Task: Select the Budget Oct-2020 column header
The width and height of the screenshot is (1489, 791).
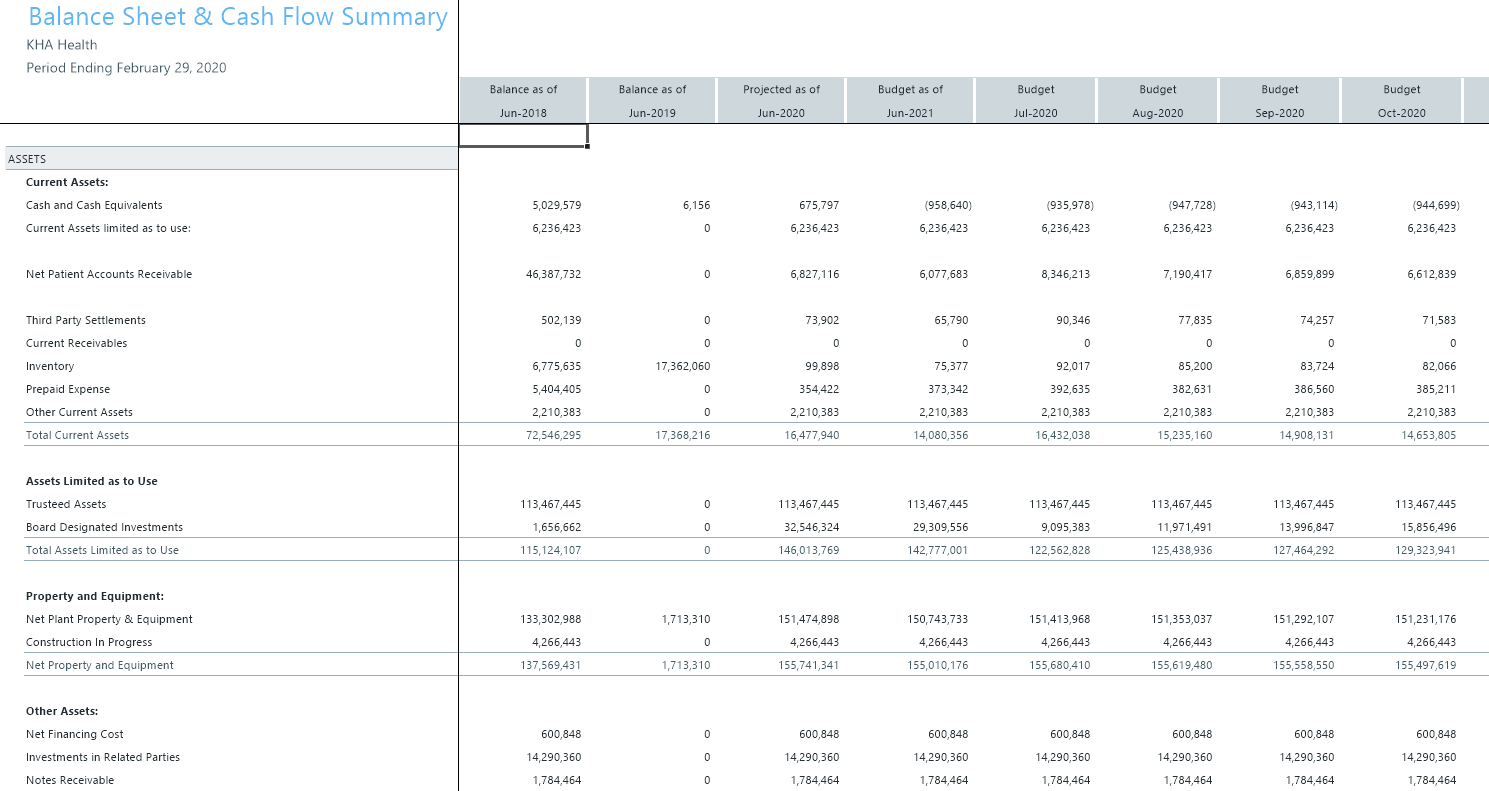Action: (x=1401, y=101)
